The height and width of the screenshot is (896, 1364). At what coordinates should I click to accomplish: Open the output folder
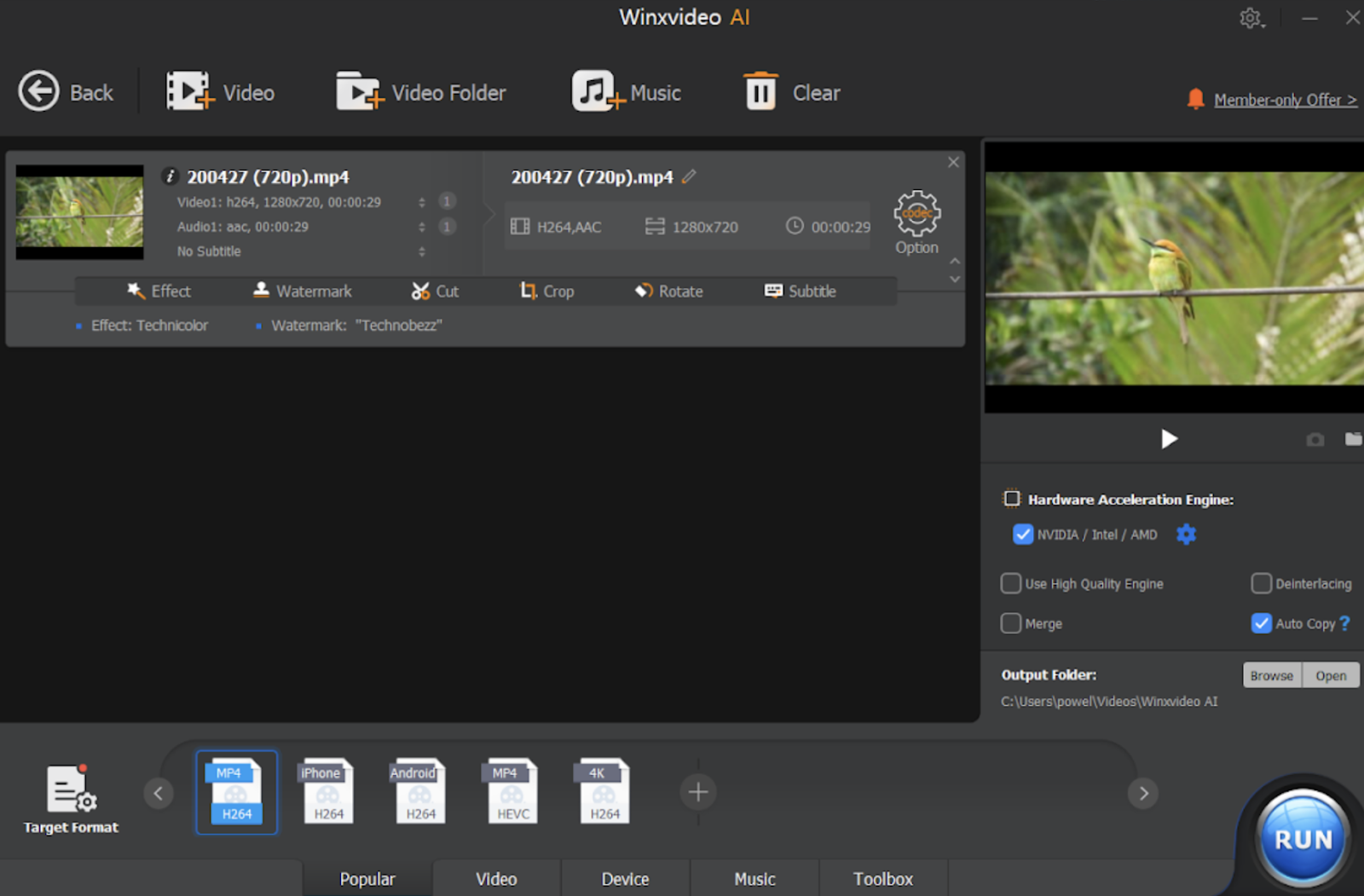[x=1331, y=675]
